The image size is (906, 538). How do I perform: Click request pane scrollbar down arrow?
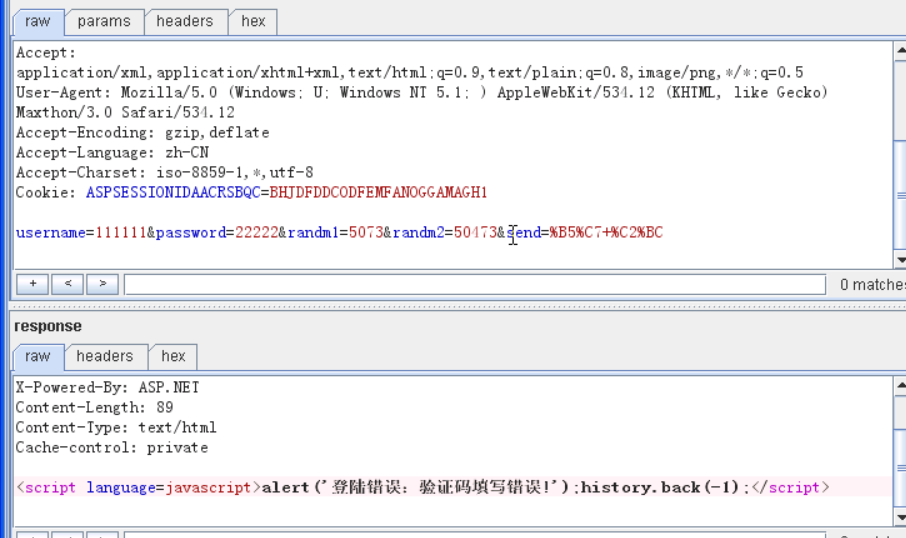[900, 259]
